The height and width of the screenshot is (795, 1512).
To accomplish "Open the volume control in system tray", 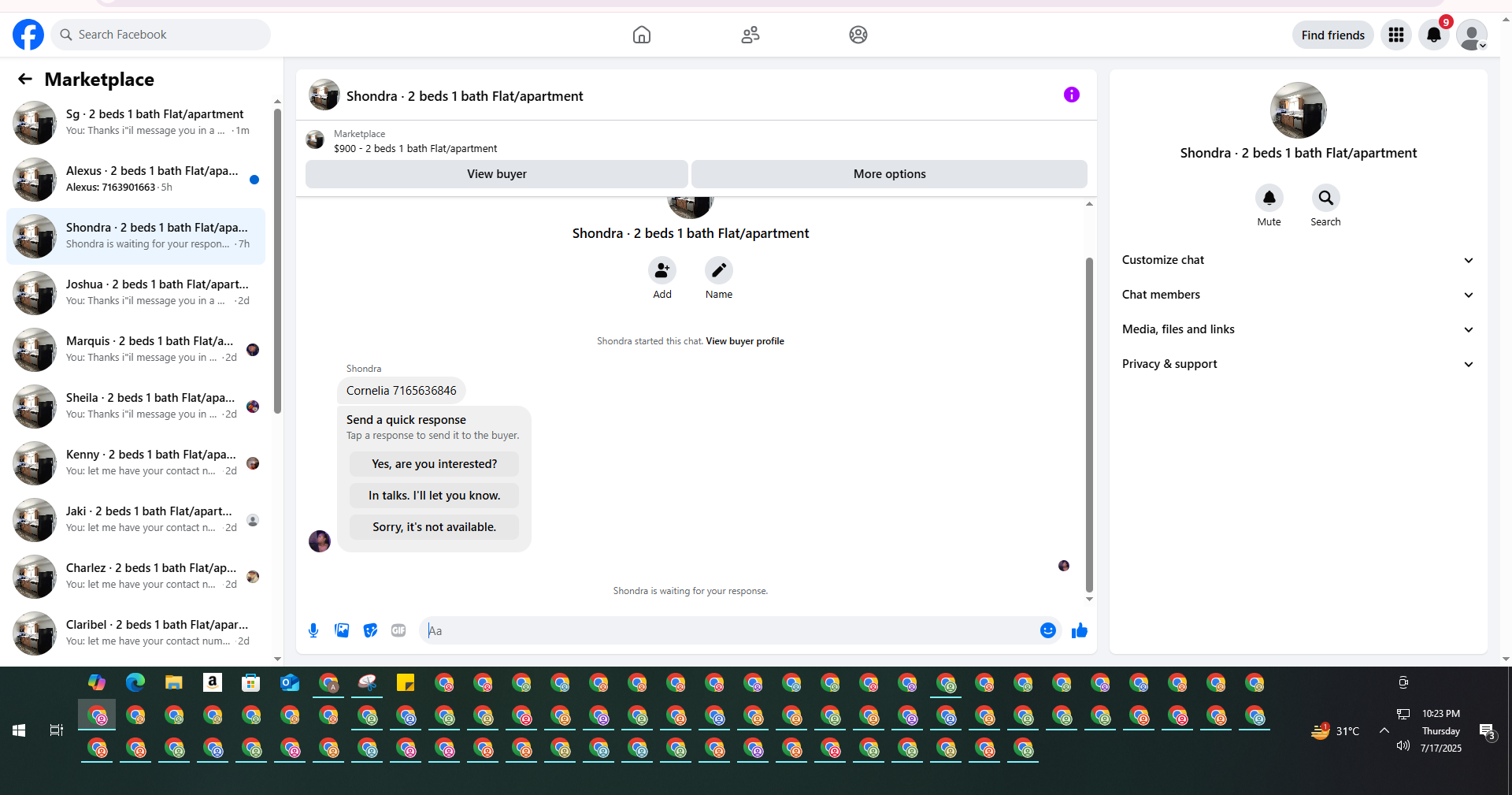I will 1403,745.
